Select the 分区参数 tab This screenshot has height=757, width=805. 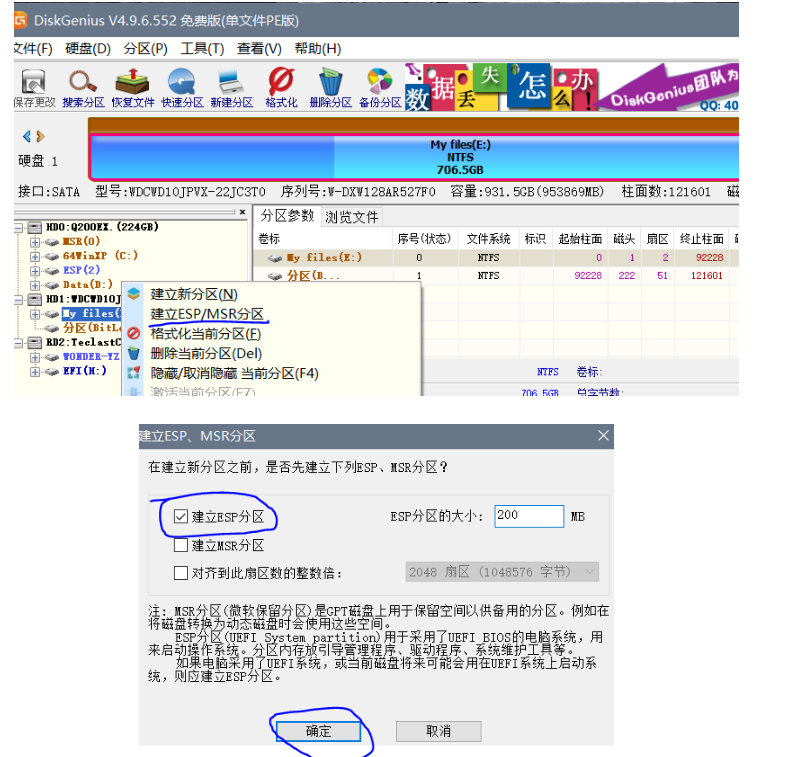[287, 216]
